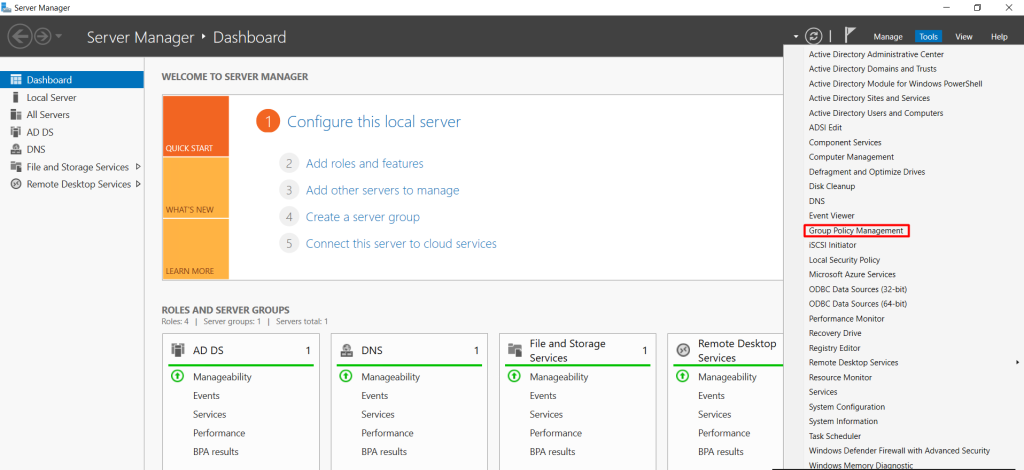
Task: Click Add roles and features link
Action: 364,163
